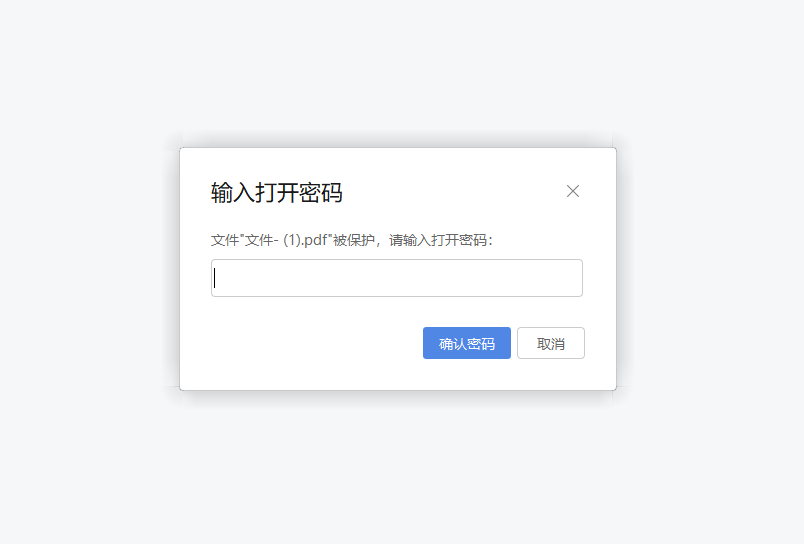
Task: Select the 取消 option to abort opening
Action: click(x=551, y=343)
